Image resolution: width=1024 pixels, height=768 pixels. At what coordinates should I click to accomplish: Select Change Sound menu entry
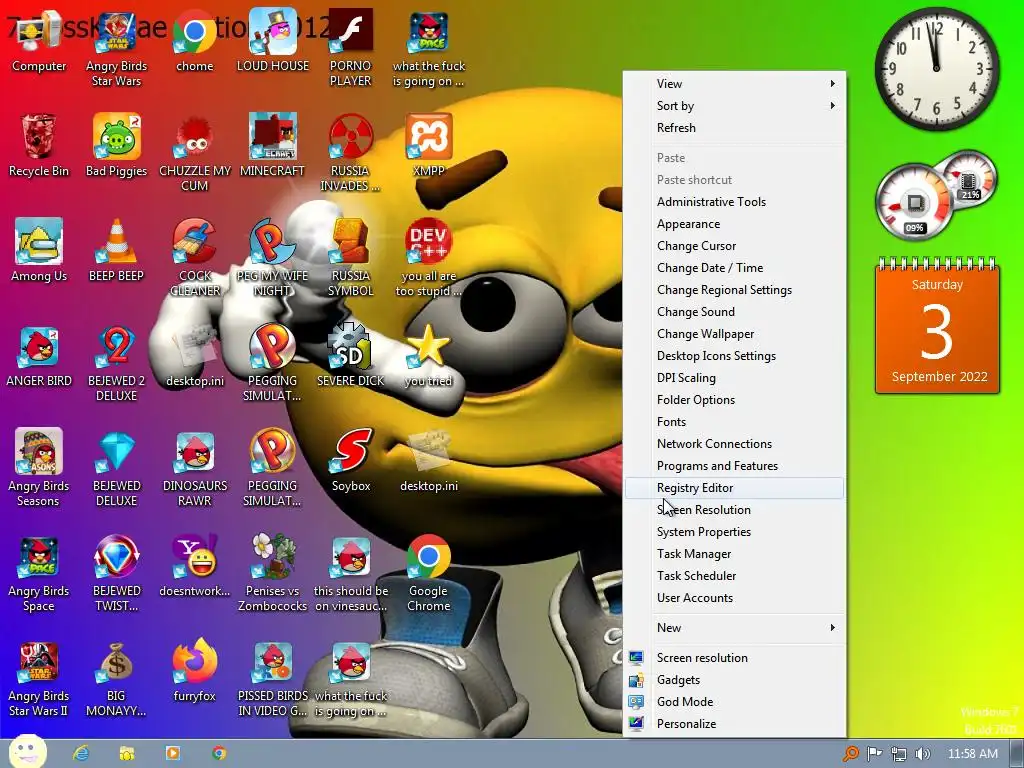point(735,312)
